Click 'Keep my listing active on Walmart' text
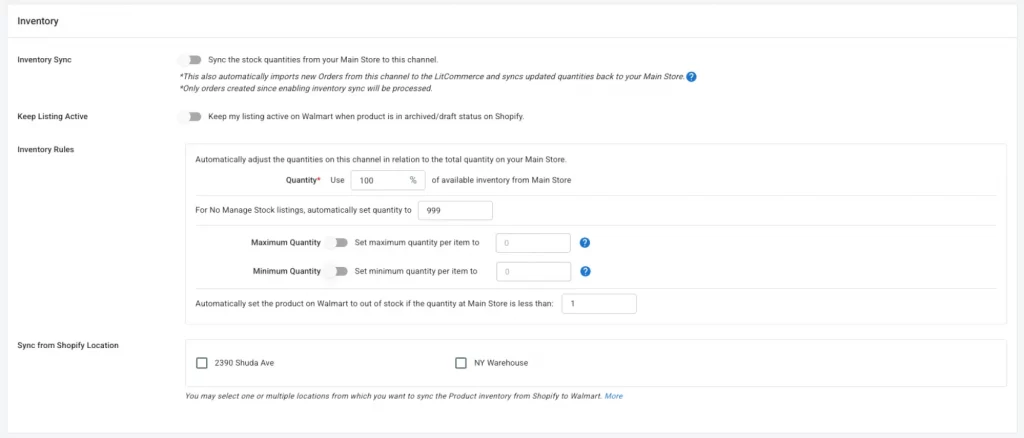The width and height of the screenshot is (1024, 438). 366,117
